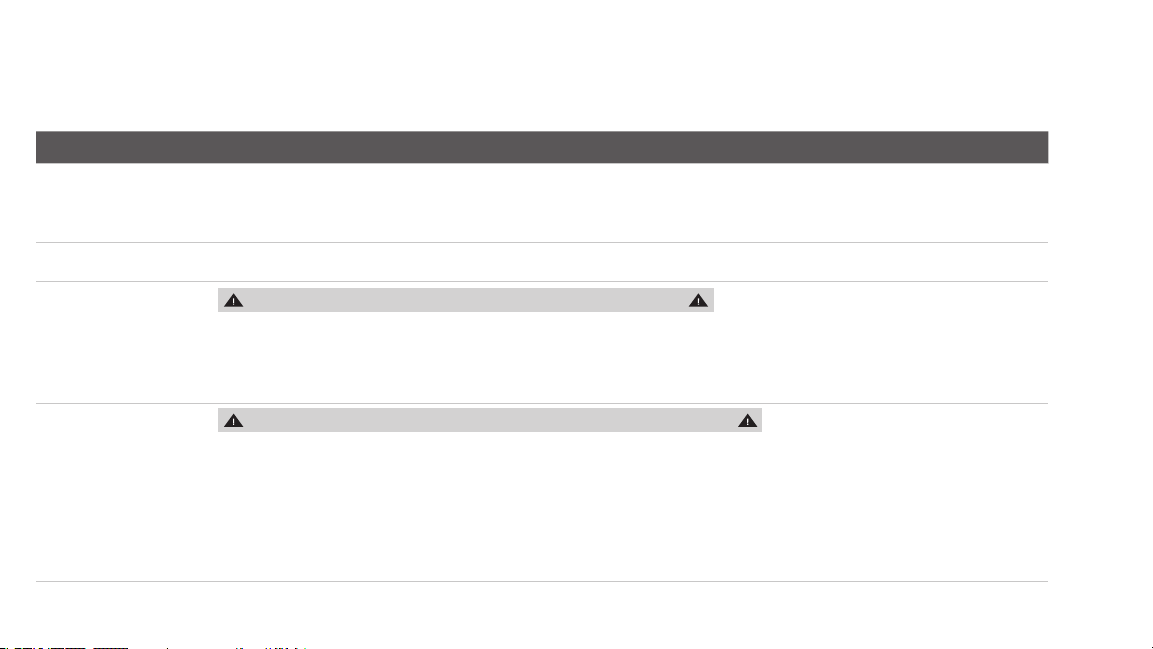Click the blank area beneath the upper warning banner
1153x649 pixels.
point(632,357)
